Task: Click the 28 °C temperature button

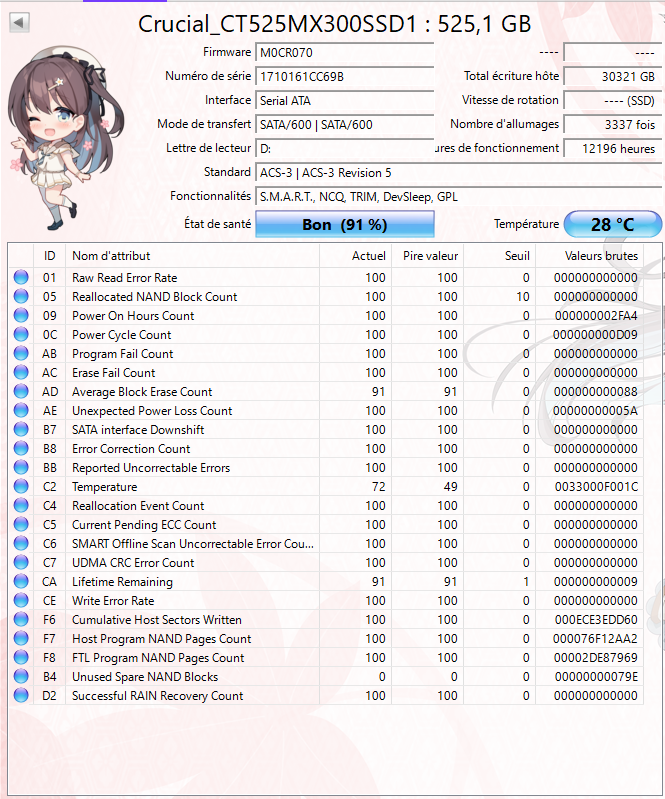Action: (x=613, y=224)
